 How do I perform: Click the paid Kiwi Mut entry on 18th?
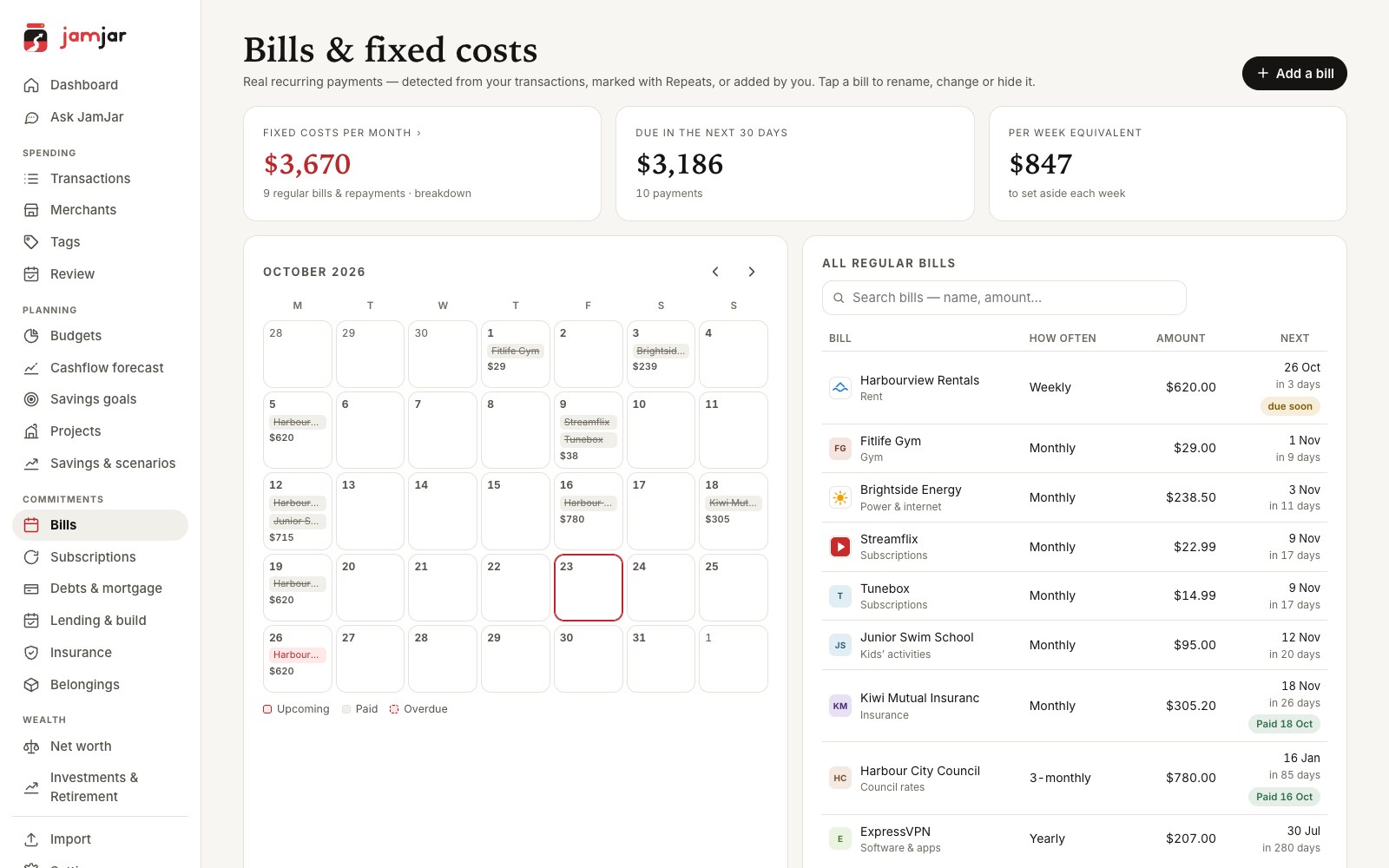pos(734,503)
